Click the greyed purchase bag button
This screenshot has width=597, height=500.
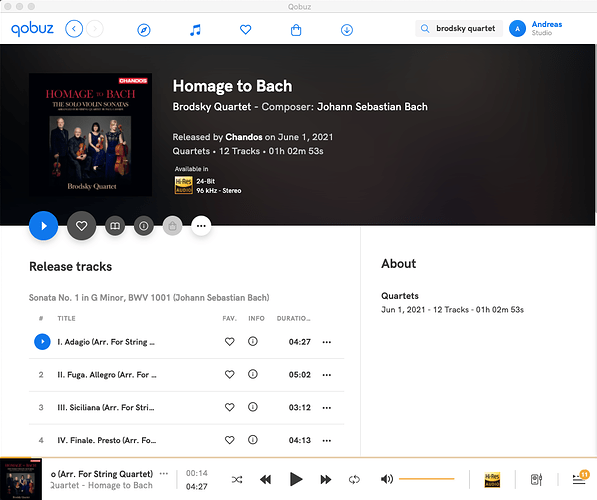coord(172,226)
